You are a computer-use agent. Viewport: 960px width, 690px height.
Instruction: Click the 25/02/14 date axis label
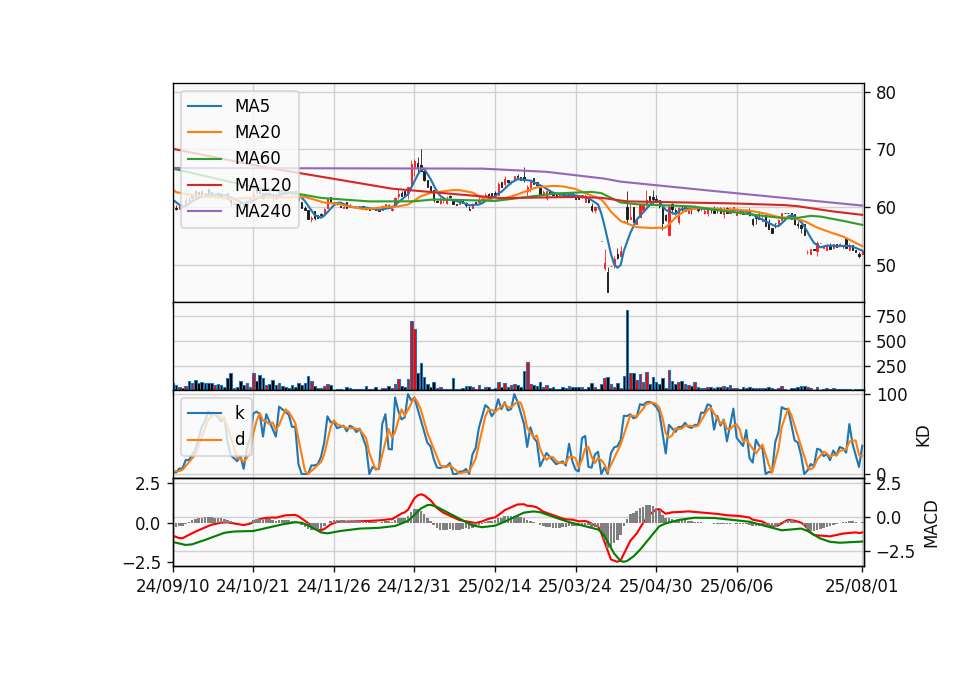click(495, 586)
